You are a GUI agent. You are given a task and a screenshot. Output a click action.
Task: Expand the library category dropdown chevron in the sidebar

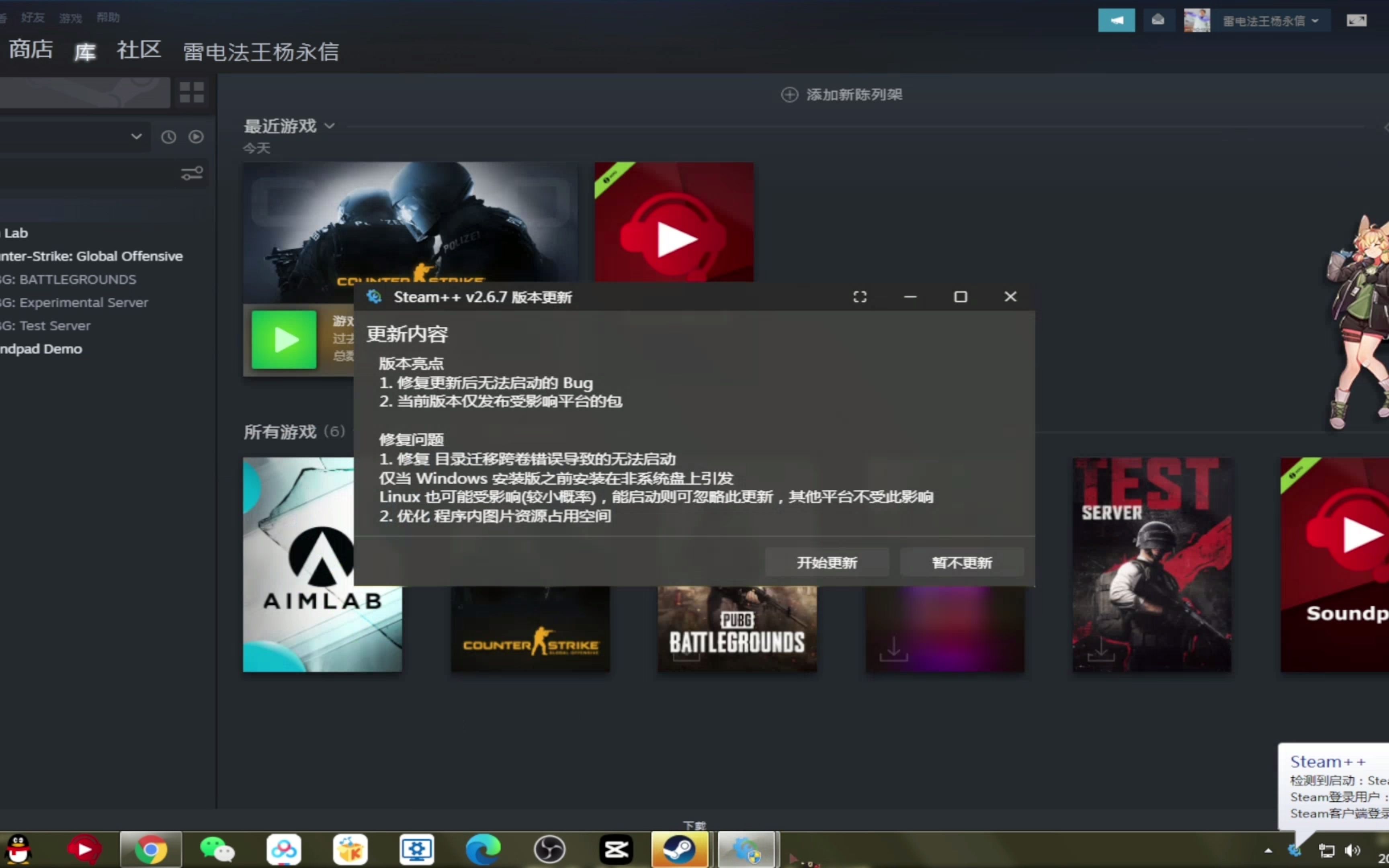tap(136, 137)
